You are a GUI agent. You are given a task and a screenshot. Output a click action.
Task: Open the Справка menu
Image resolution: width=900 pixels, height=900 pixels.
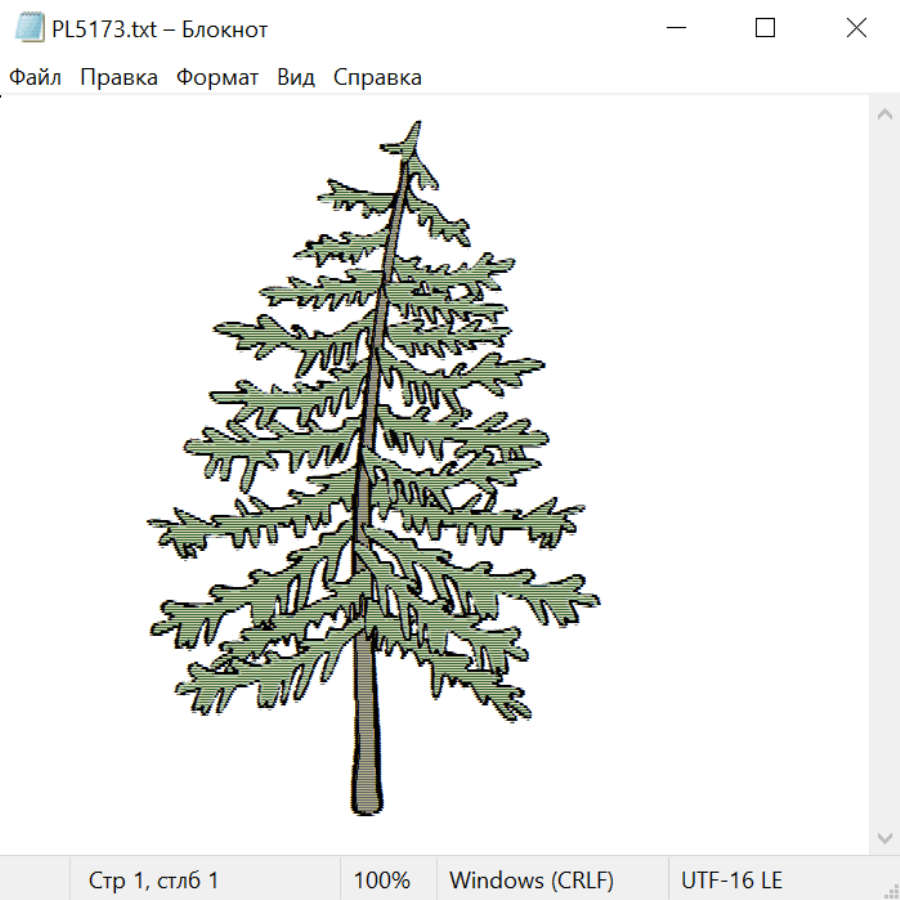pyautogui.click(x=377, y=78)
